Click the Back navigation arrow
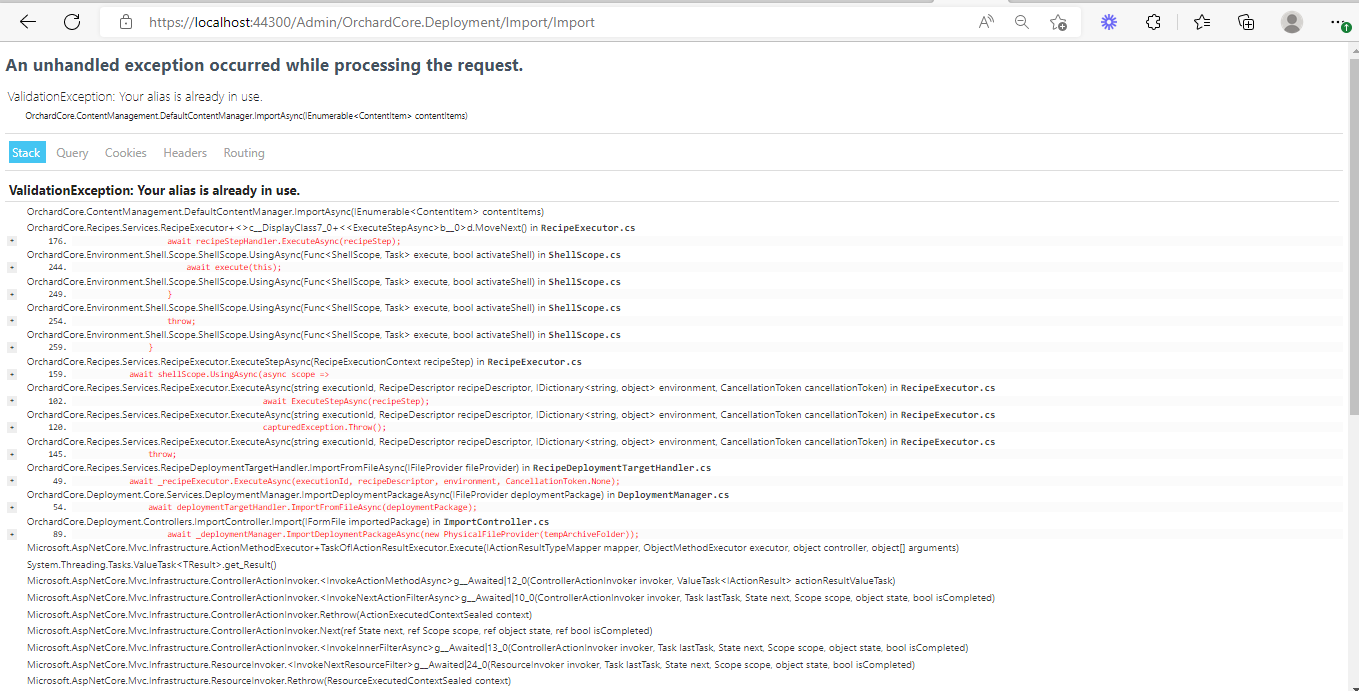The image size is (1359, 691). 27,21
